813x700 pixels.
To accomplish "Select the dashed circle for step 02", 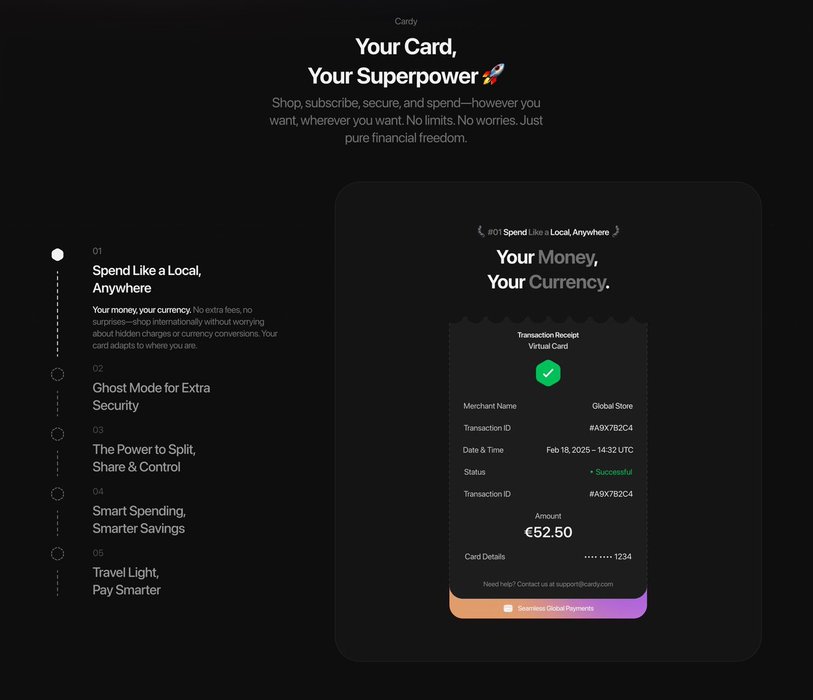I will coord(58,374).
